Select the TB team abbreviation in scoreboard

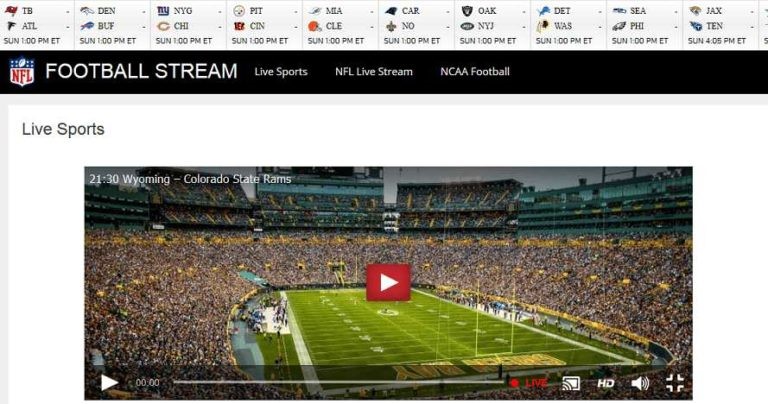(x=27, y=11)
